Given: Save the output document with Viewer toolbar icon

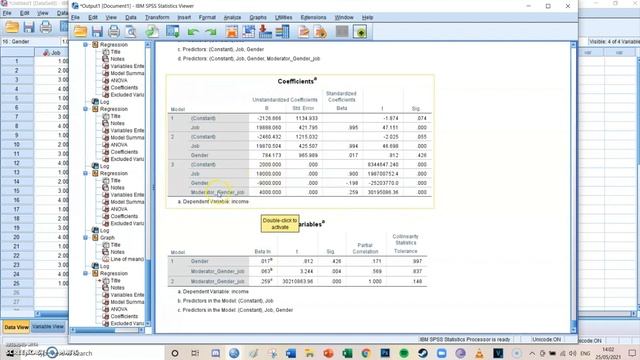Looking at the screenshot, I should coord(97,31).
